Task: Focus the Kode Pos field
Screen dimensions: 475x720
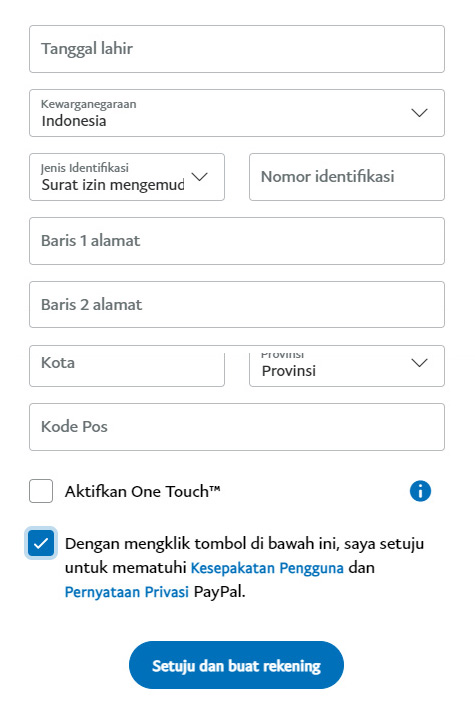Action: coord(237,427)
